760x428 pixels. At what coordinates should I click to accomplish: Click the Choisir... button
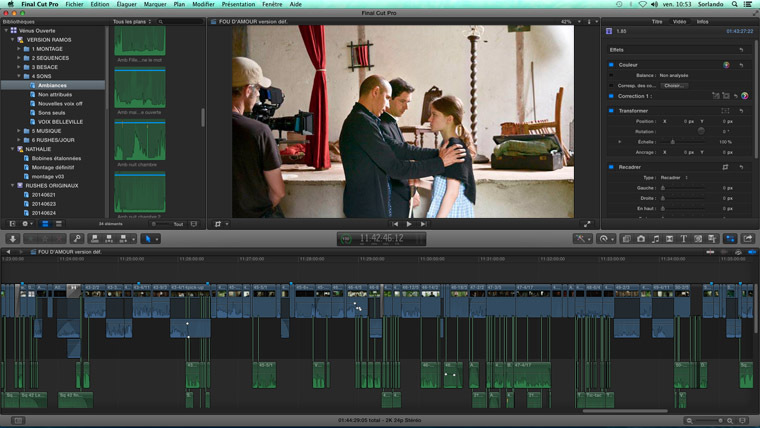pyautogui.click(x=674, y=86)
